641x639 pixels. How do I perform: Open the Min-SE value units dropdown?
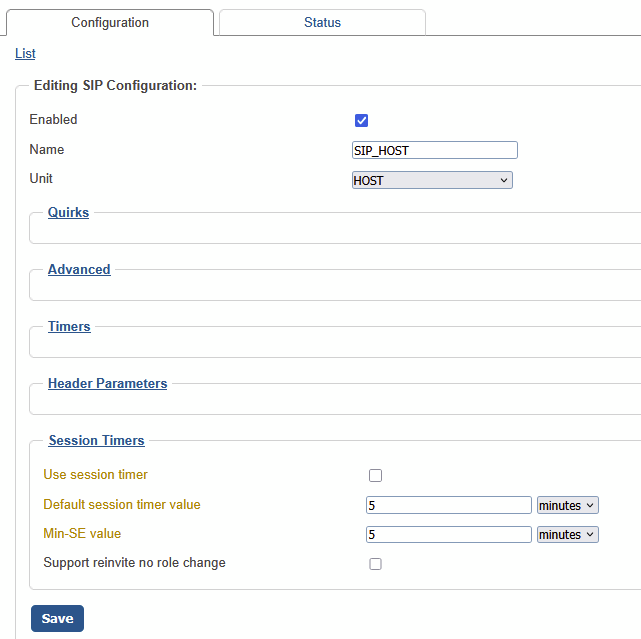click(x=567, y=535)
